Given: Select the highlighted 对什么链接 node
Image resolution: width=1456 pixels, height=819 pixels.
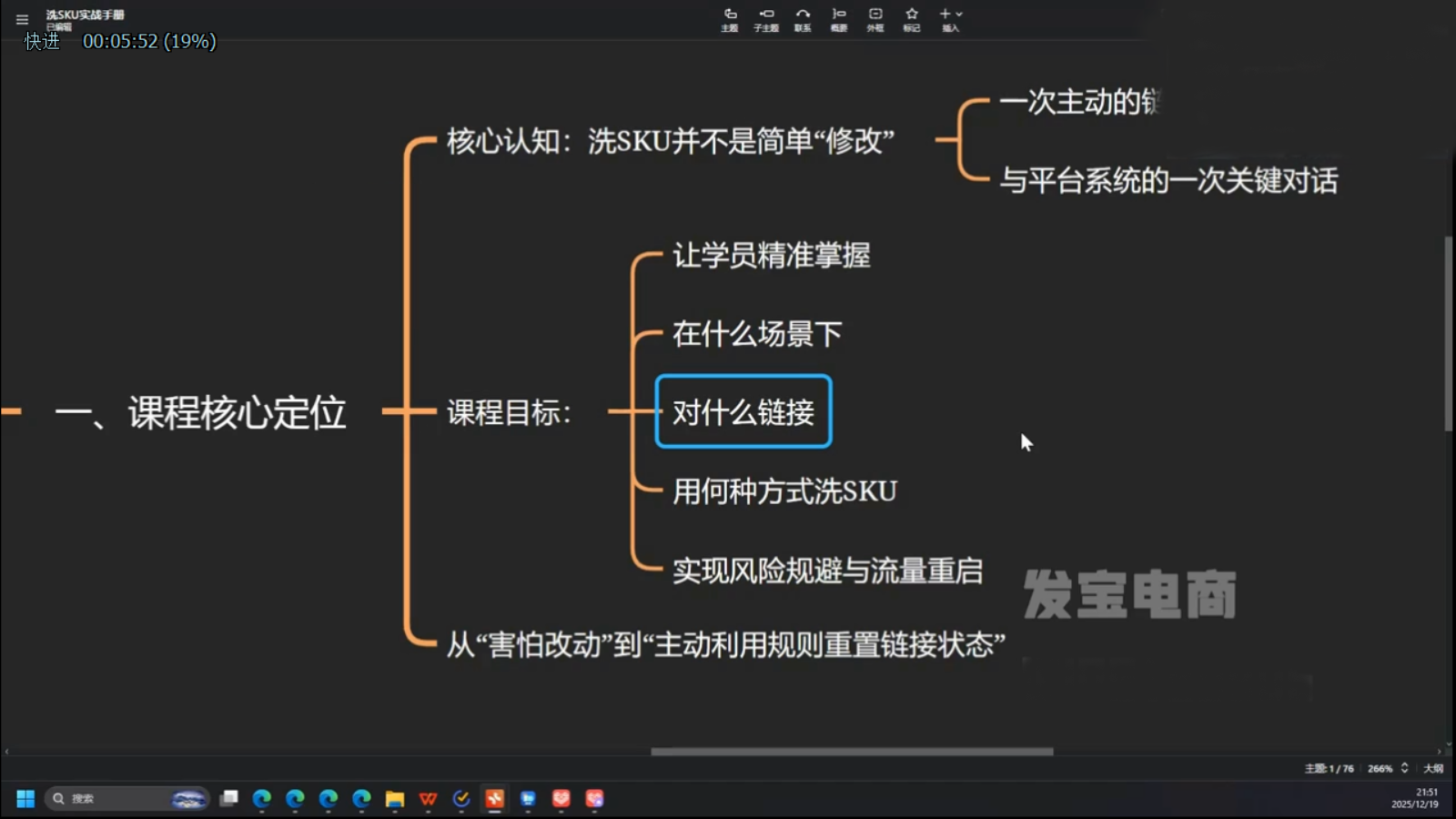Looking at the screenshot, I should 743,412.
